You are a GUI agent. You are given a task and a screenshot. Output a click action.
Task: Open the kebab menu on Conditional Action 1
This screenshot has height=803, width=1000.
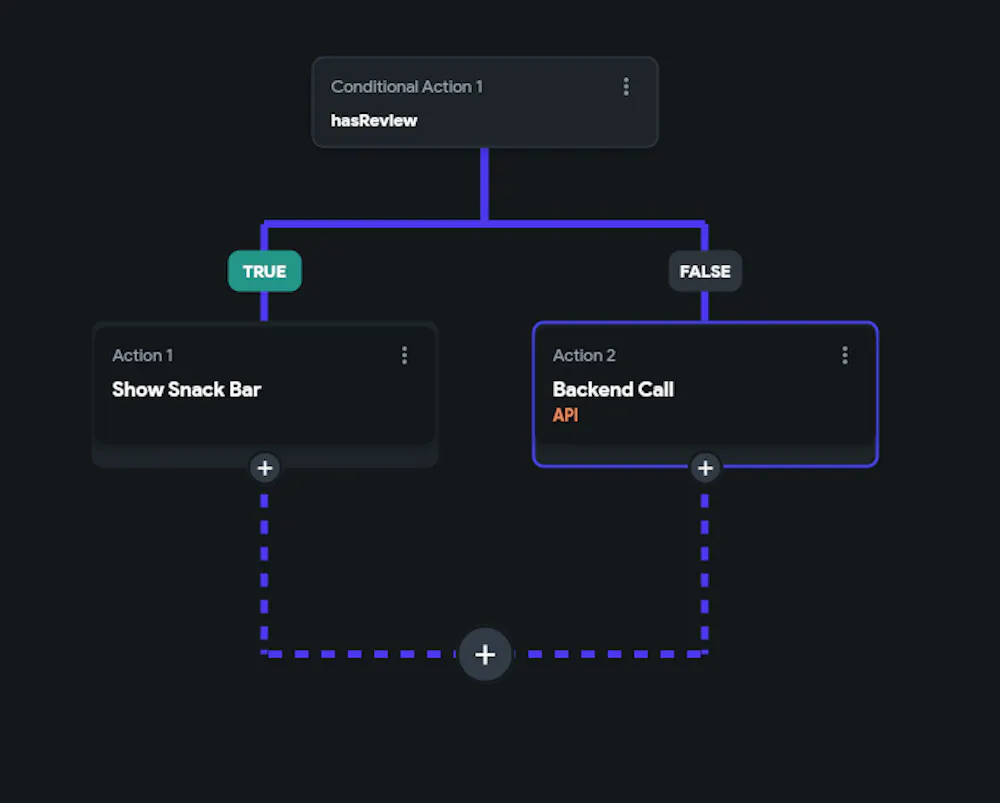[627, 86]
